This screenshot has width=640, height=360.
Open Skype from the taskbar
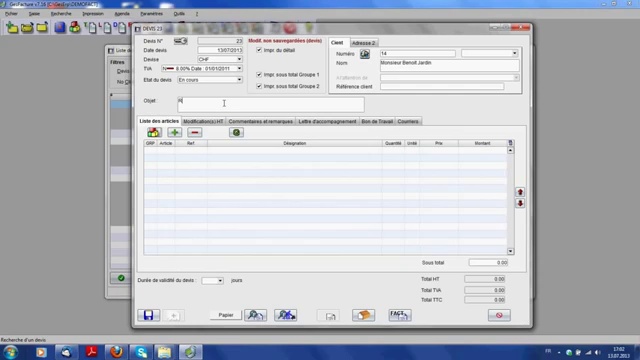coord(141,352)
